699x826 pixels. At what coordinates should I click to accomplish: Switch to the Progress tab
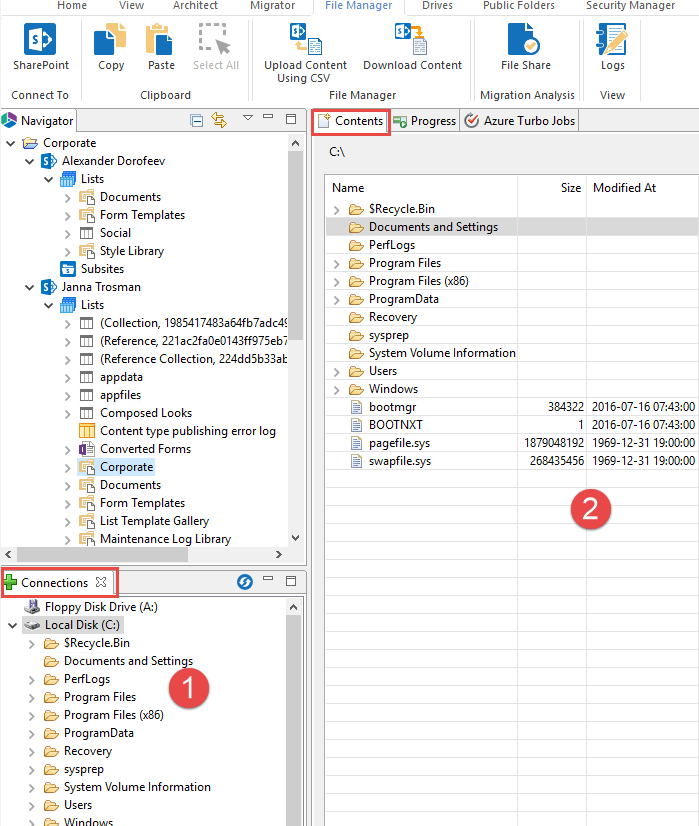click(x=425, y=121)
